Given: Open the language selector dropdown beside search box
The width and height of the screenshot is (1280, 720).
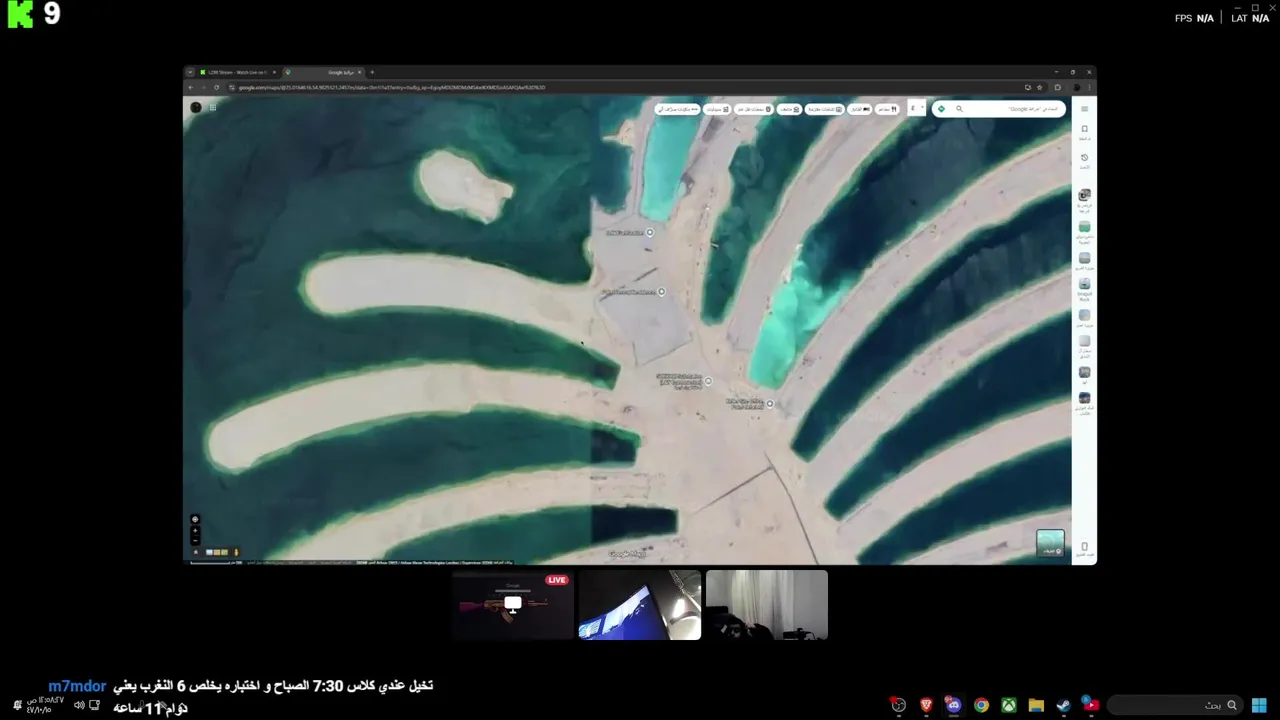Looking at the screenshot, I should tap(917, 108).
